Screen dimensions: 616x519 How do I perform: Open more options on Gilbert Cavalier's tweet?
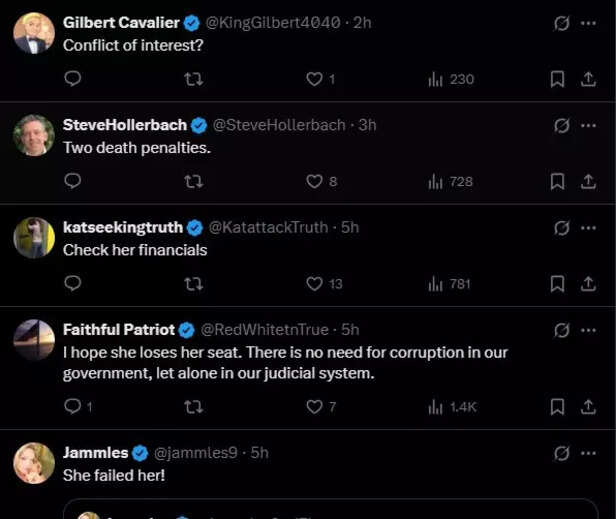tap(588, 22)
